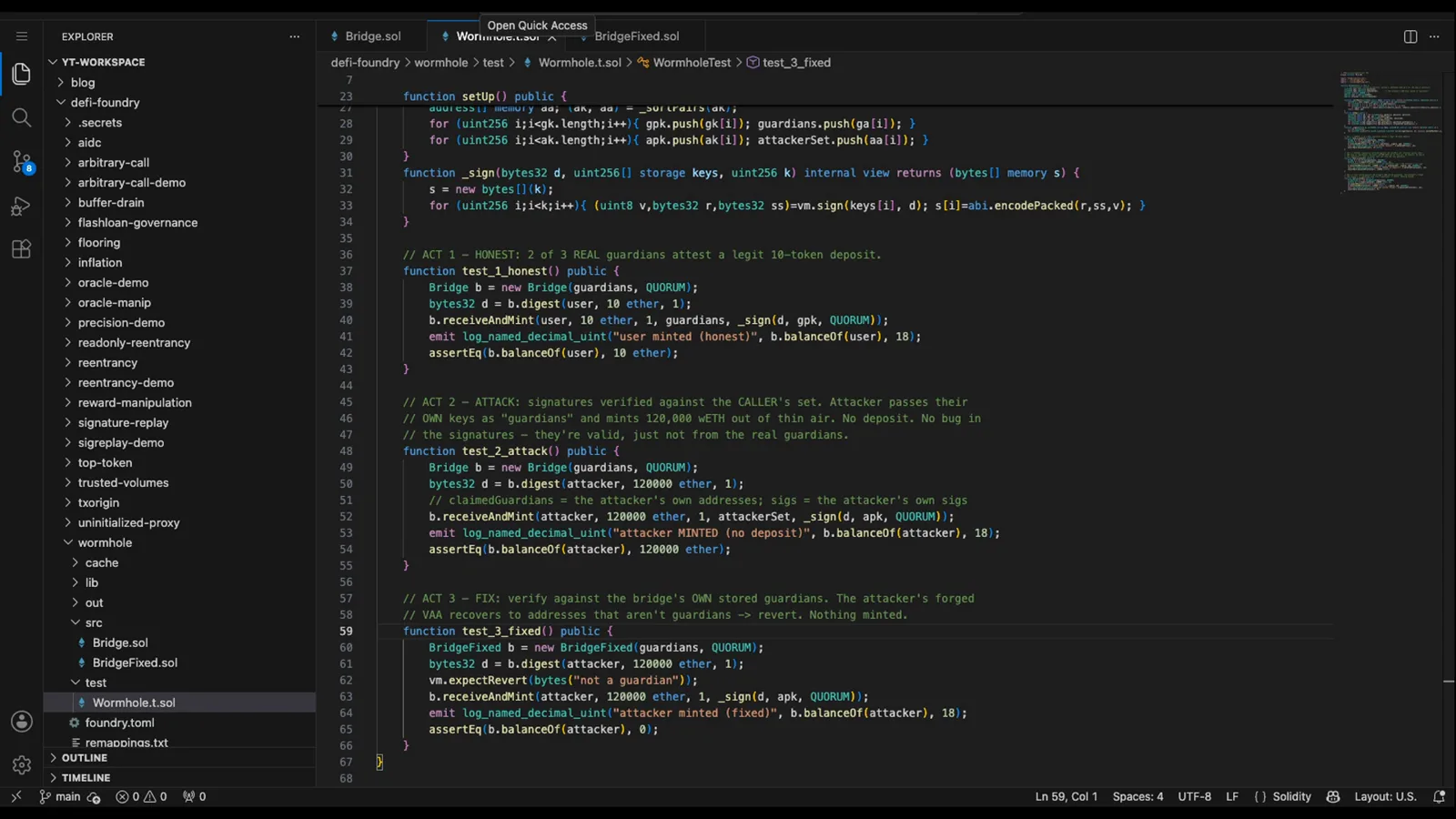Image resolution: width=1456 pixels, height=819 pixels.
Task: Open the Explorer view in activity bar
Action: [x=21, y=74]
